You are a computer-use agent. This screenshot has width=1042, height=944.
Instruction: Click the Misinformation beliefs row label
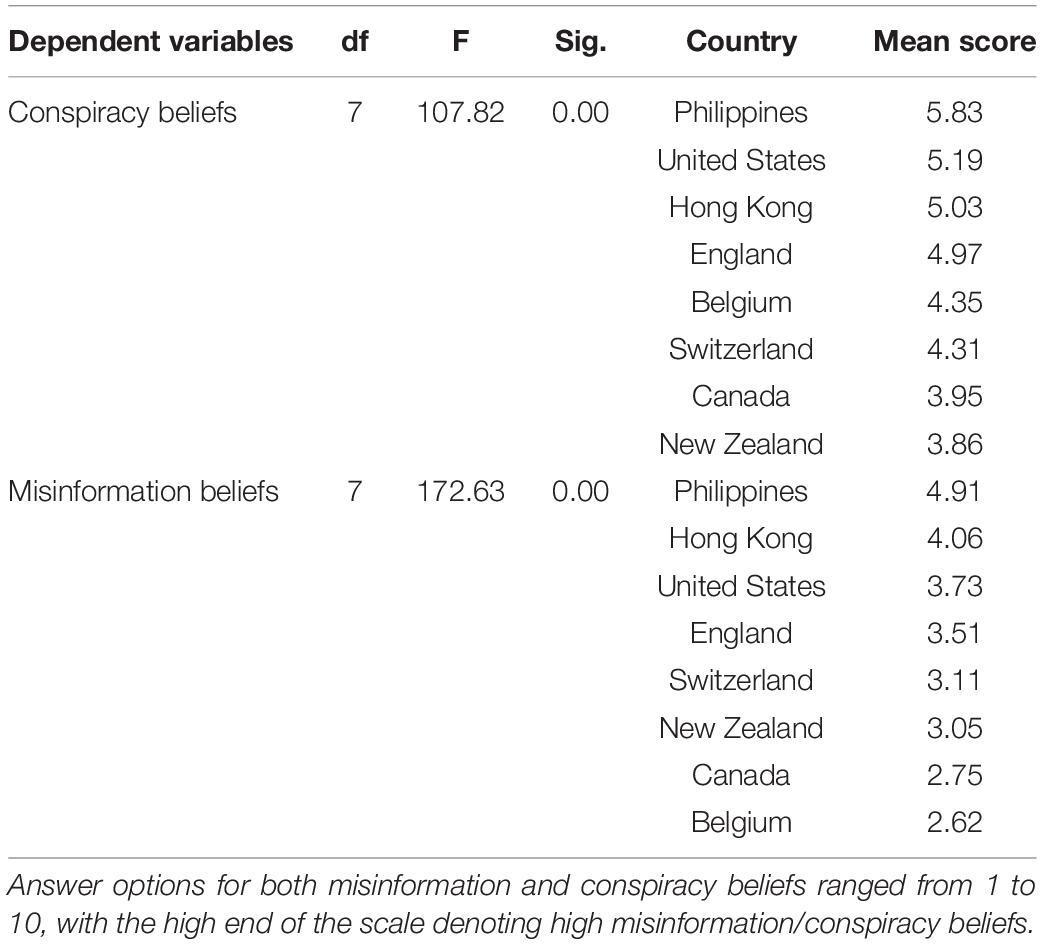click(143, 492)
